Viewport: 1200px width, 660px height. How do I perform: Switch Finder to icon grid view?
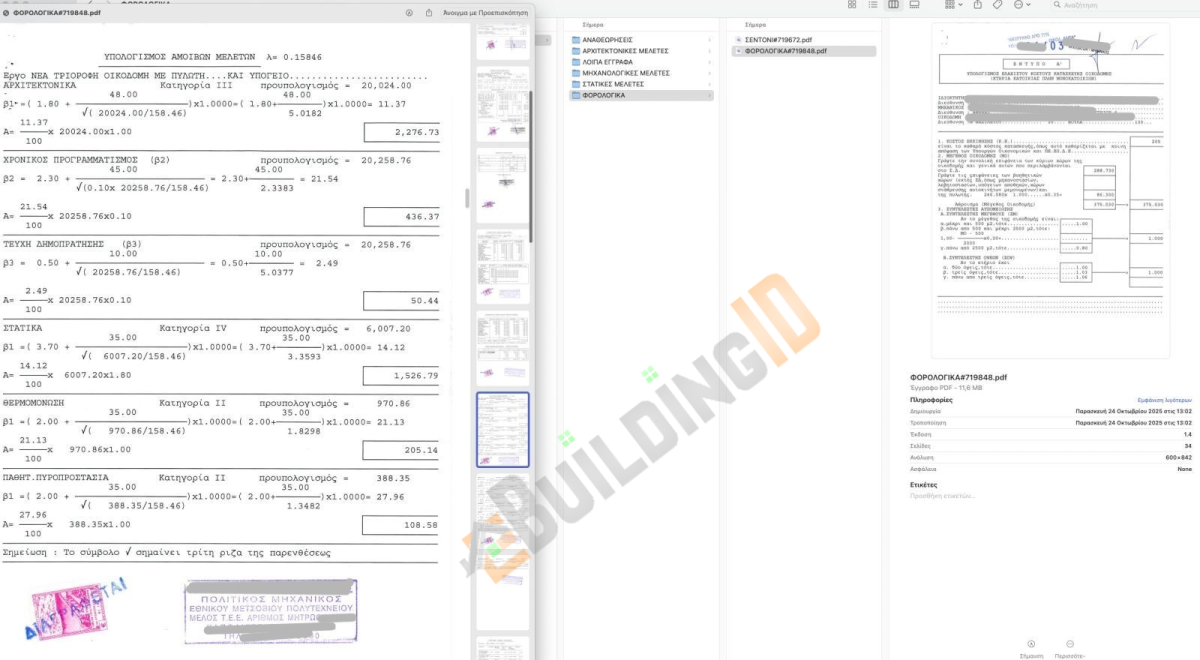tap(852, 5)
